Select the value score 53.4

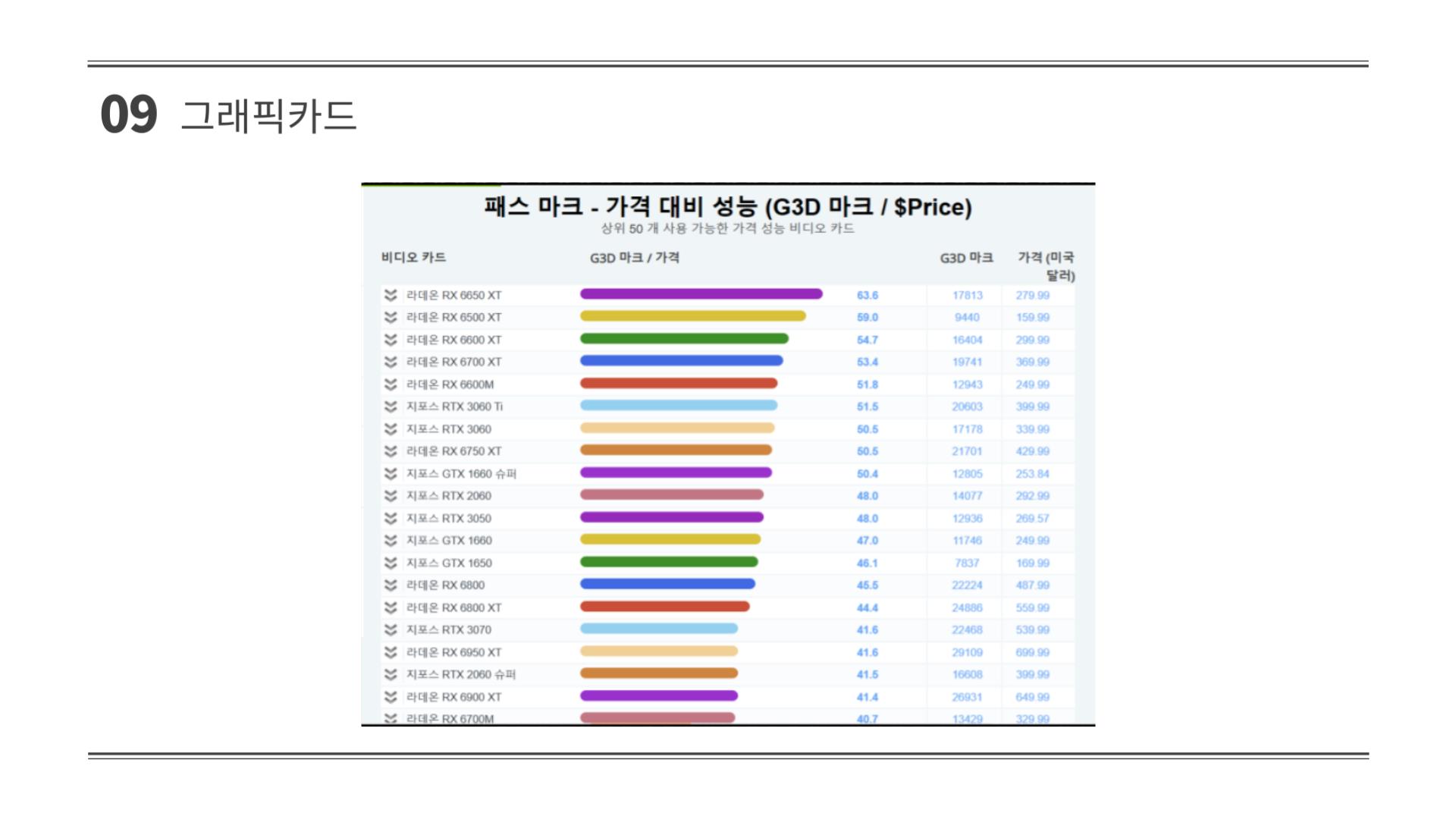(868, 362)
